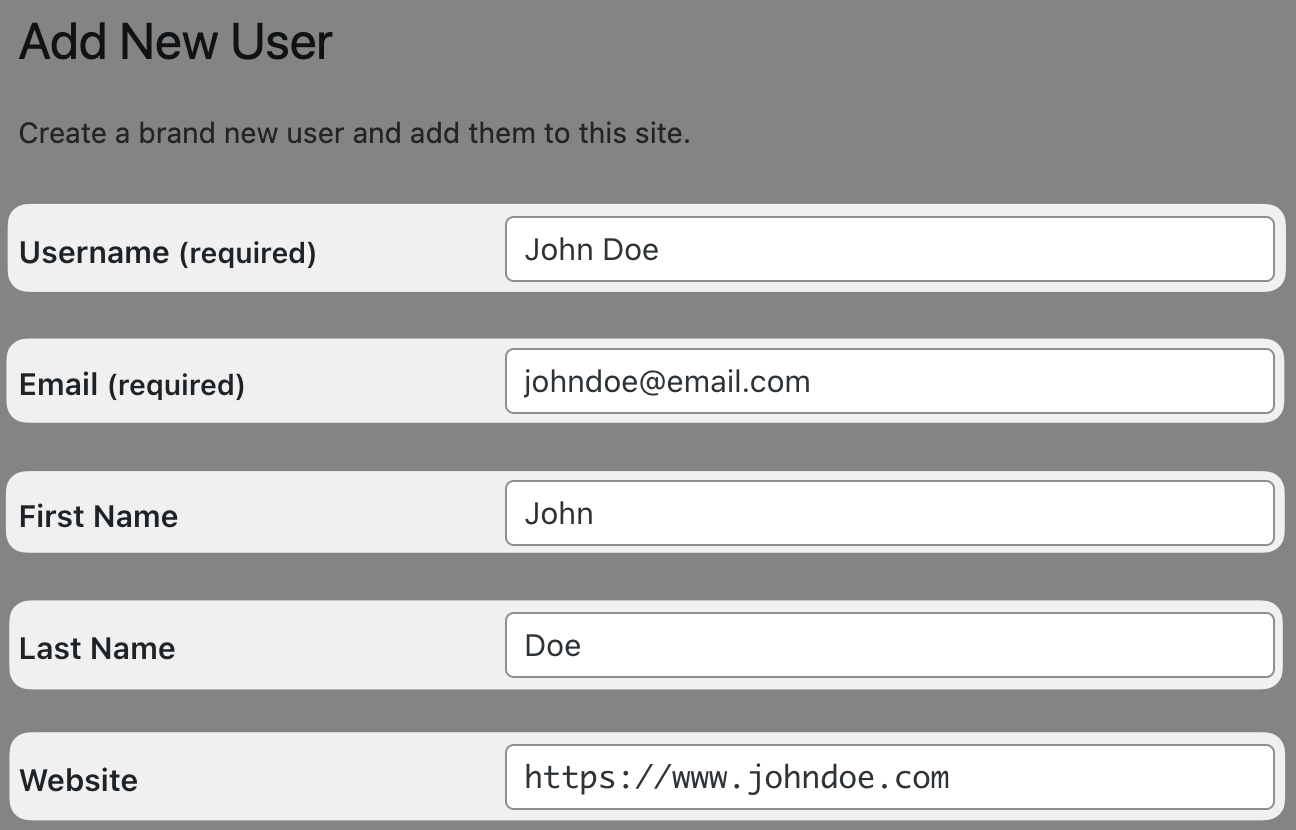Click the "Doe" text in Last Name

point(552,645)
